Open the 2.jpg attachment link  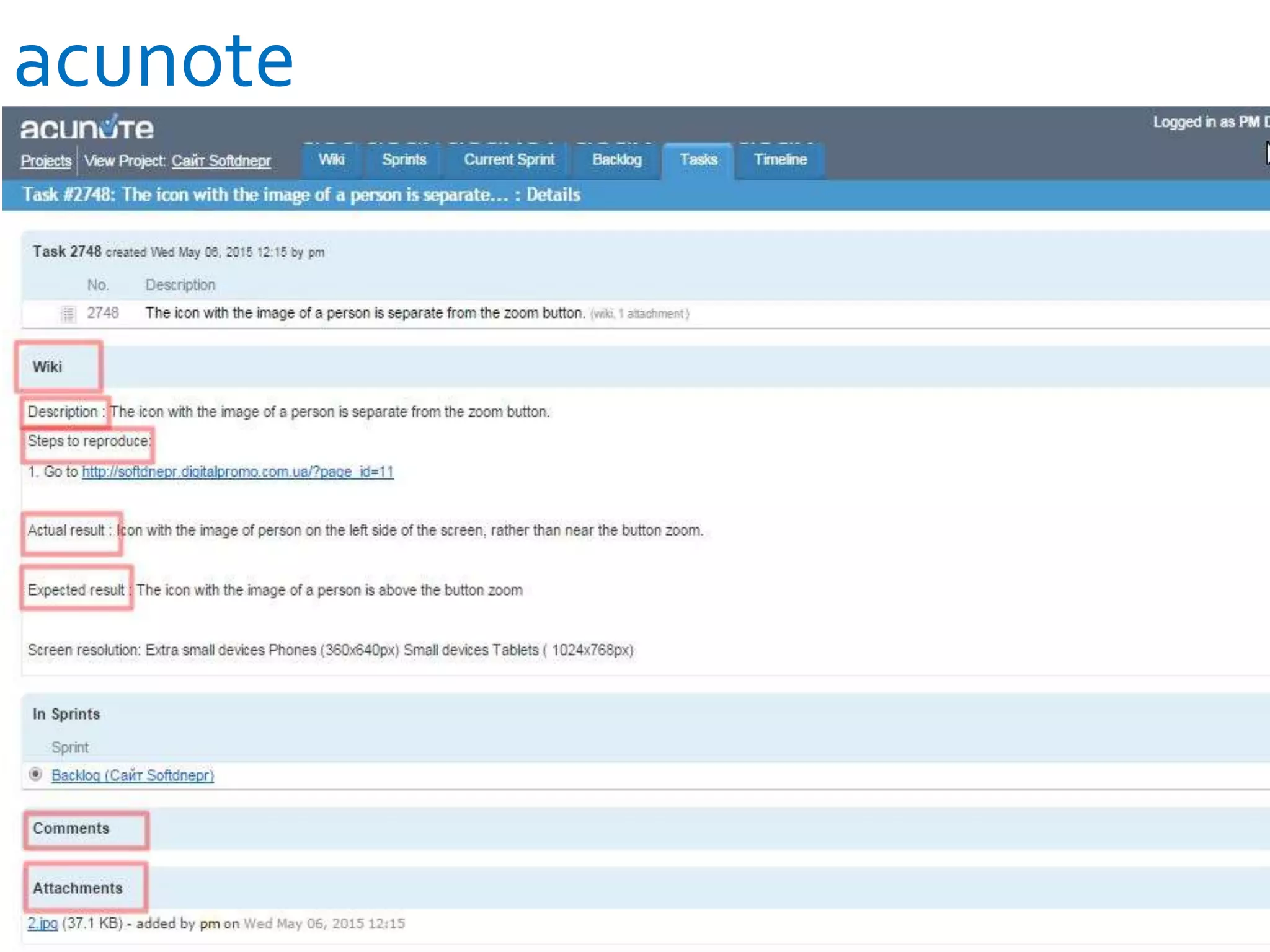click(42, 923)
